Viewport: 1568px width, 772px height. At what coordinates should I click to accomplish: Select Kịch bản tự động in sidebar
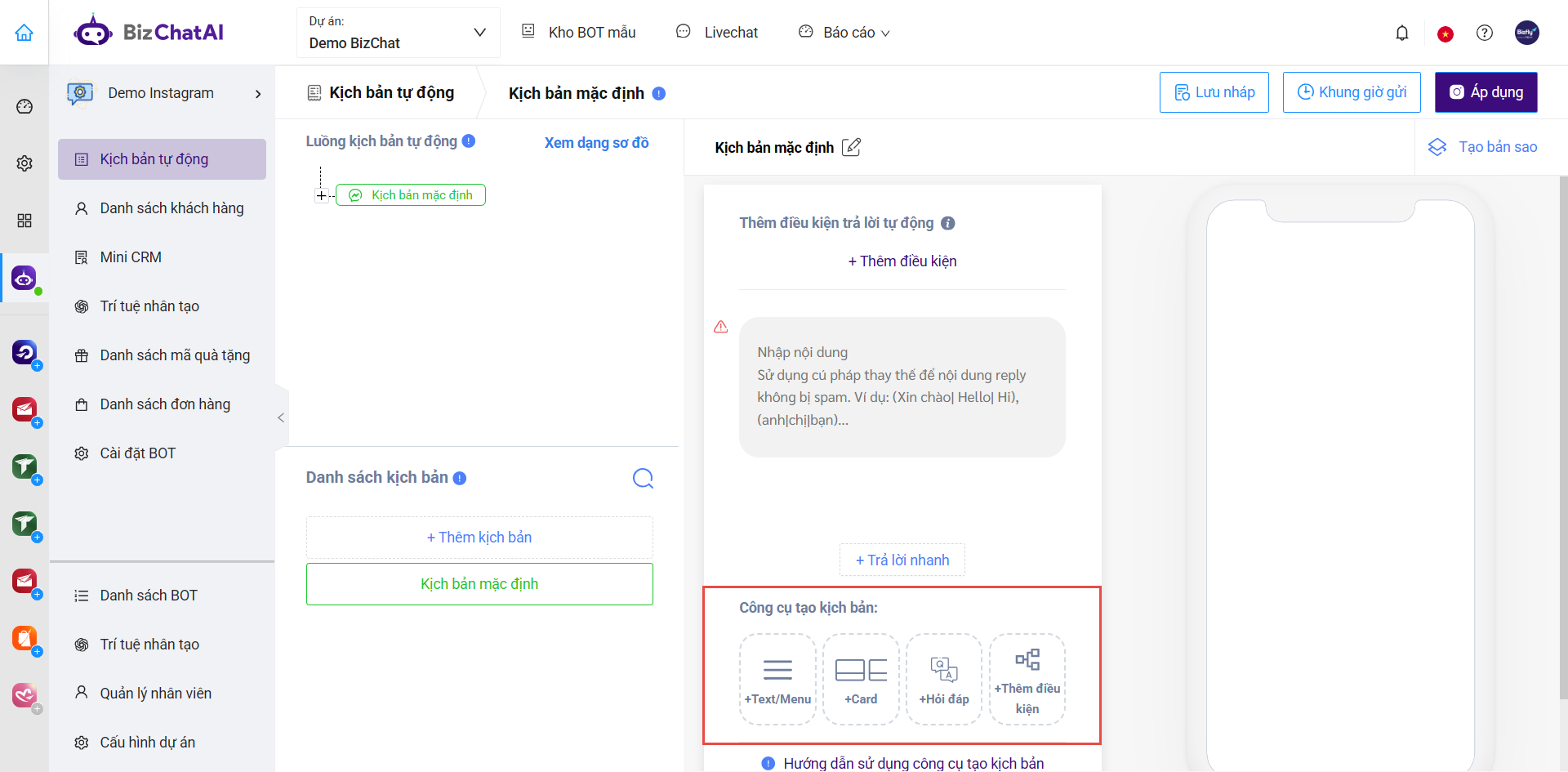(x=162, y=159)
